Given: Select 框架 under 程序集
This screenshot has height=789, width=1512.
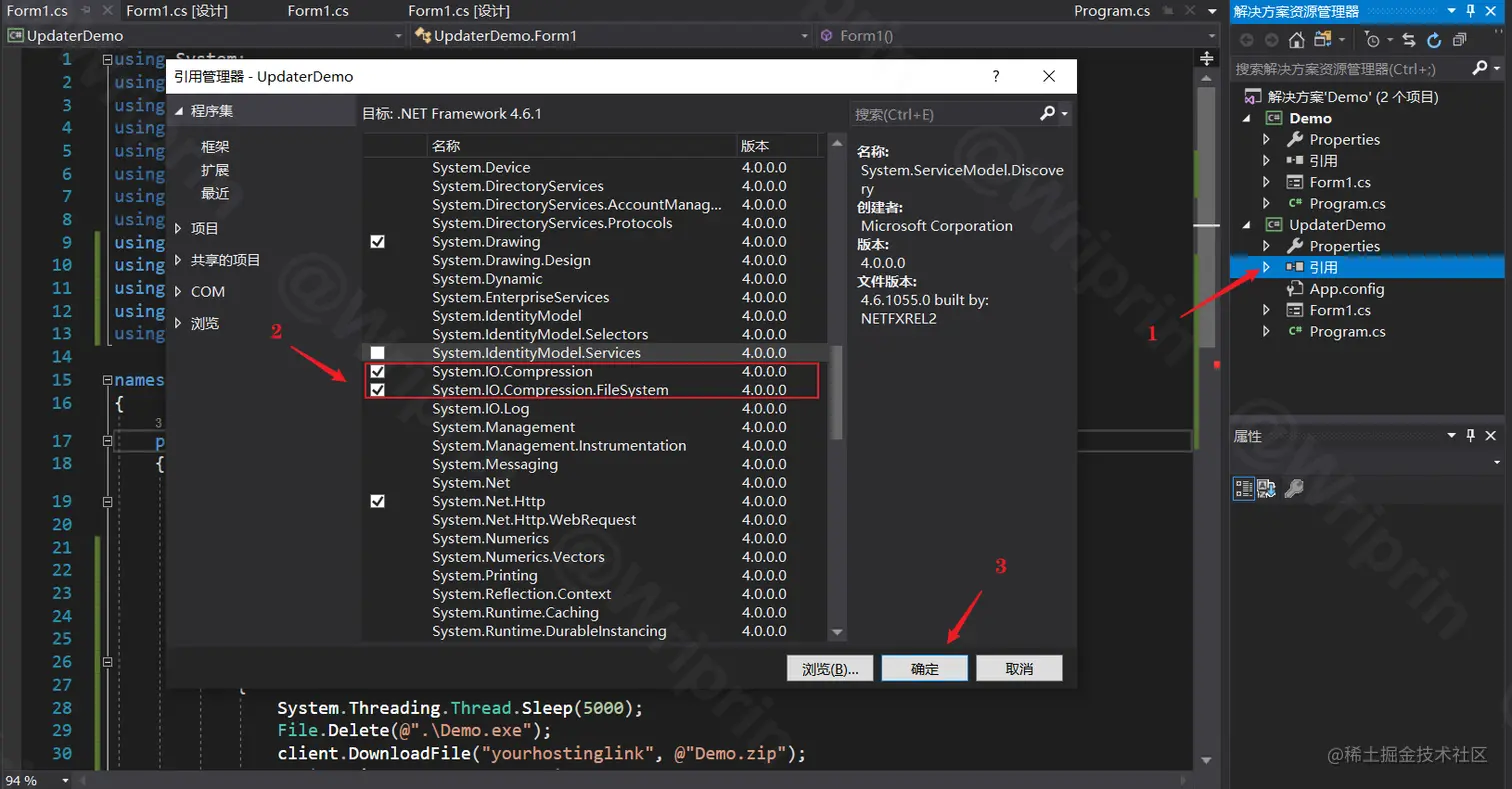Looking at the screenshot, I should point(215,146).
